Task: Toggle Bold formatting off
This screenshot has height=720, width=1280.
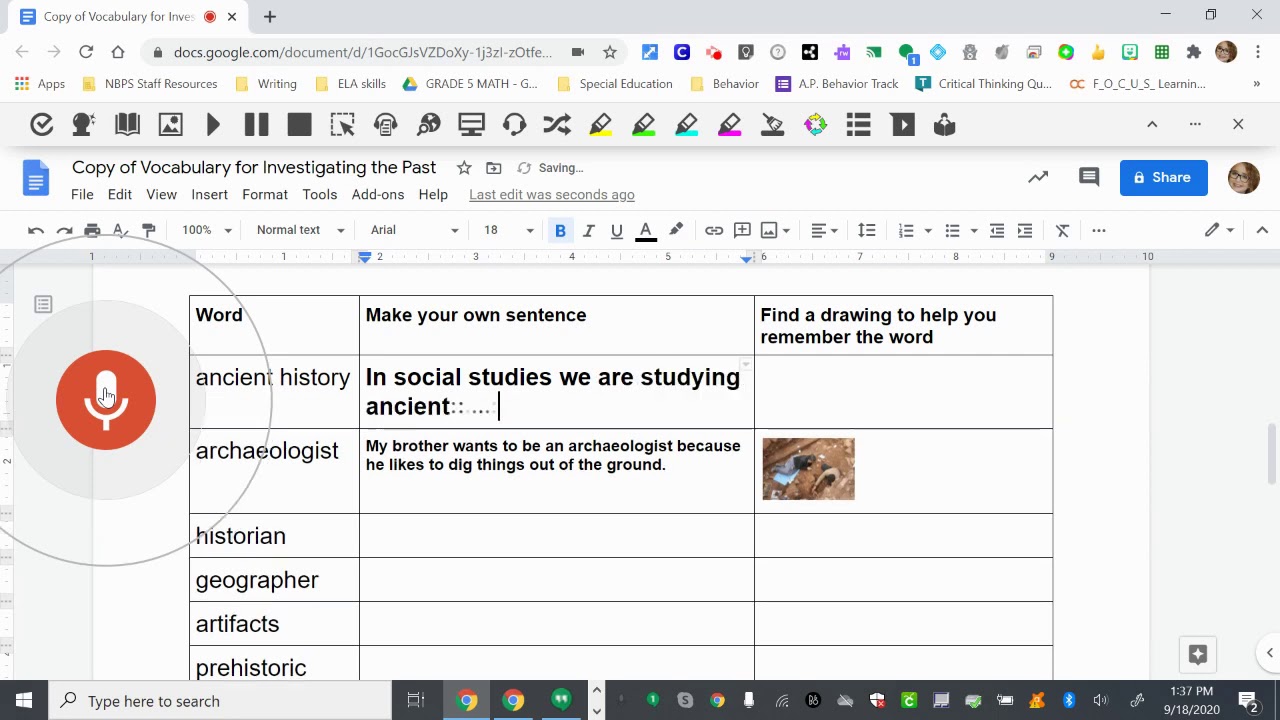Action: pyautogui.click(x=560, y=230)
